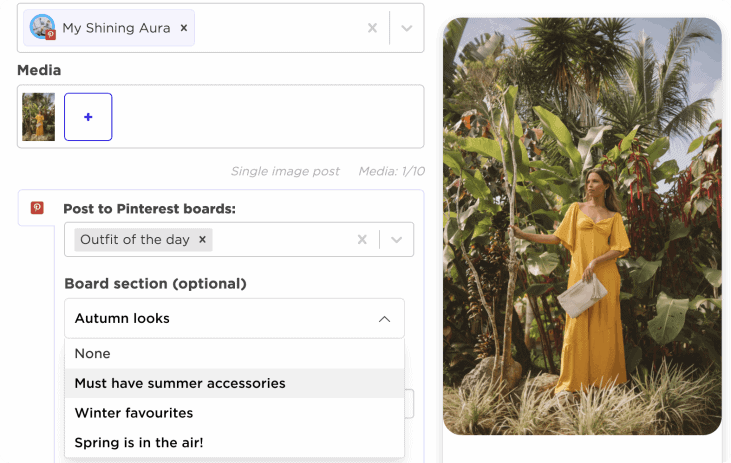
Task: Collapse the Board section dropdown chevron
Action: pyautogui.click(x=384, y=319)
